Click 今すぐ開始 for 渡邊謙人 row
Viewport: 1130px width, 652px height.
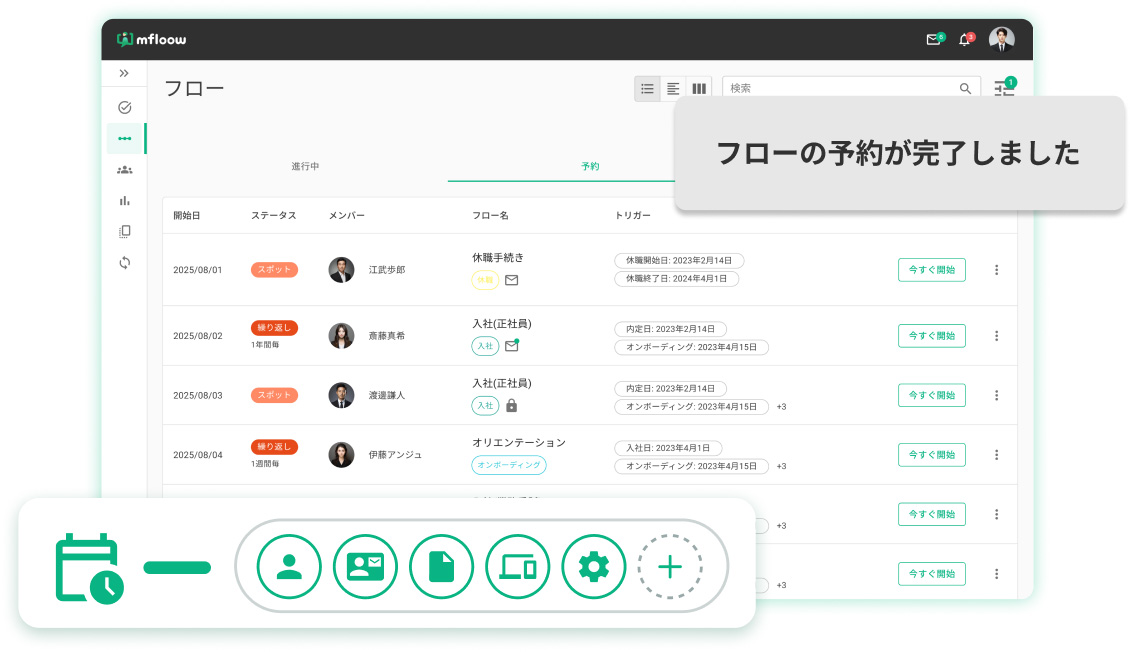[x=932, y=395]
